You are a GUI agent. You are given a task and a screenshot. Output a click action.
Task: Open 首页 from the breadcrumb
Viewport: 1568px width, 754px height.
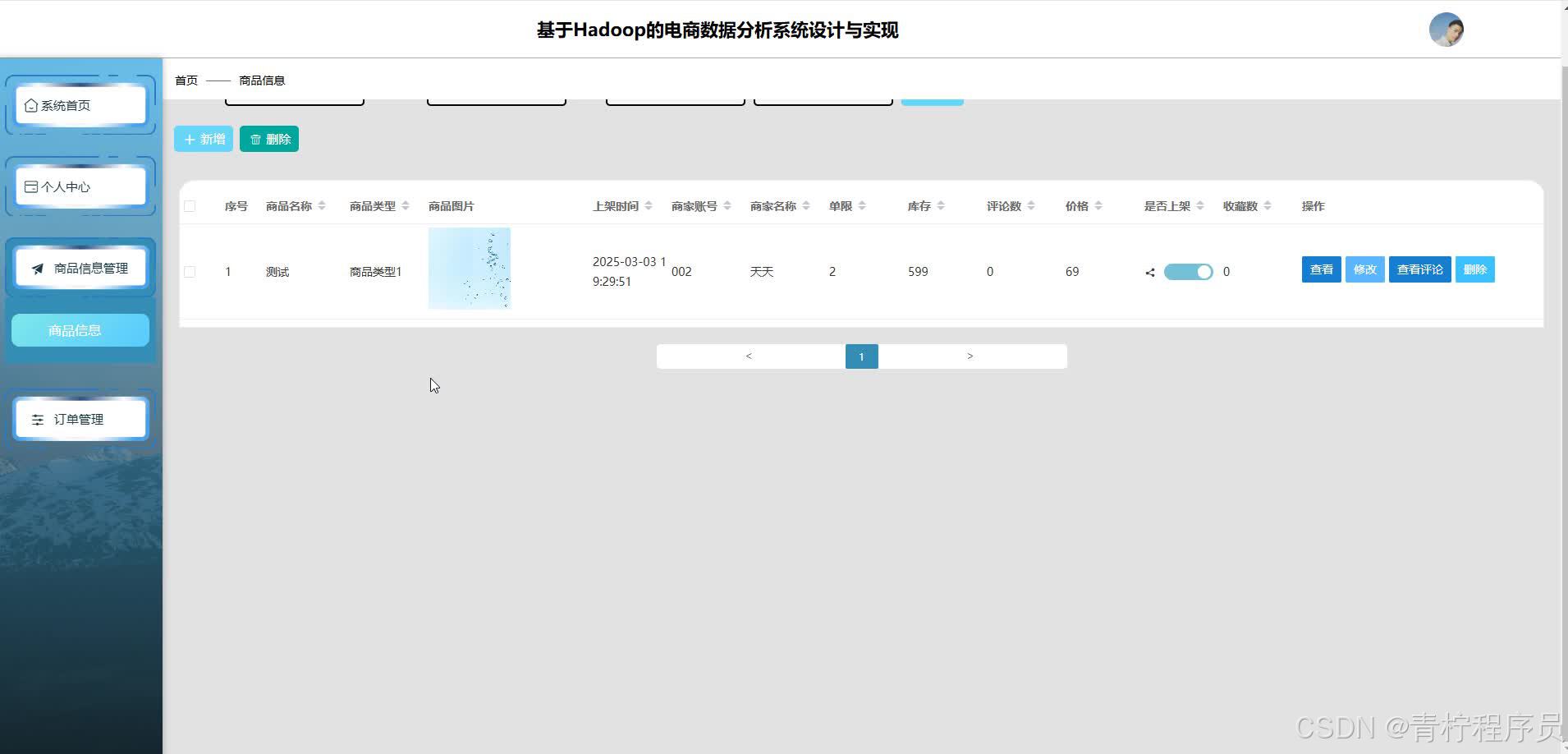[x=186, y=80]
